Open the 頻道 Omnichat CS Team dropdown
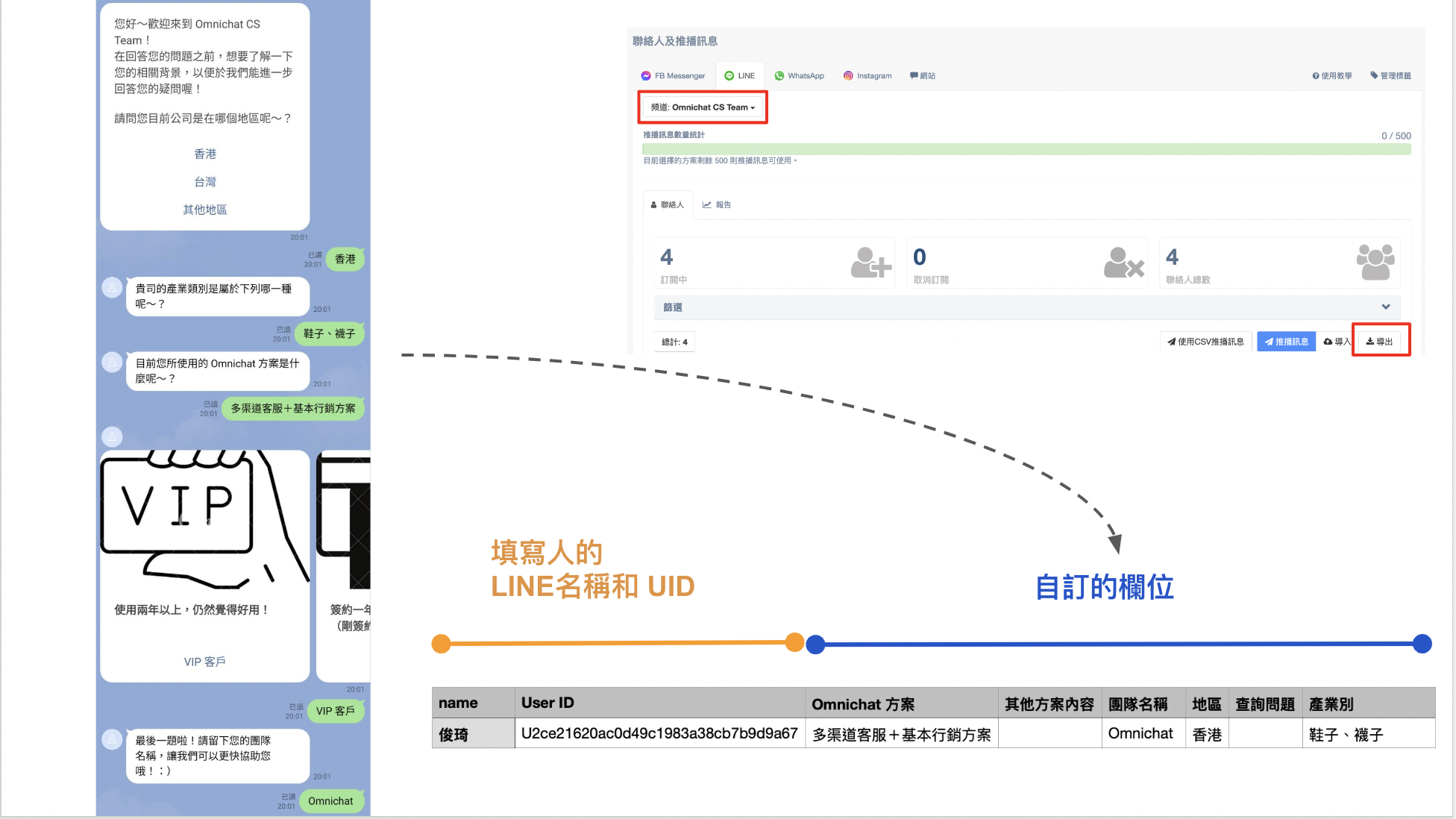Image resolution: width=1456 pixels, height=819 pixels. pos(703,107)
